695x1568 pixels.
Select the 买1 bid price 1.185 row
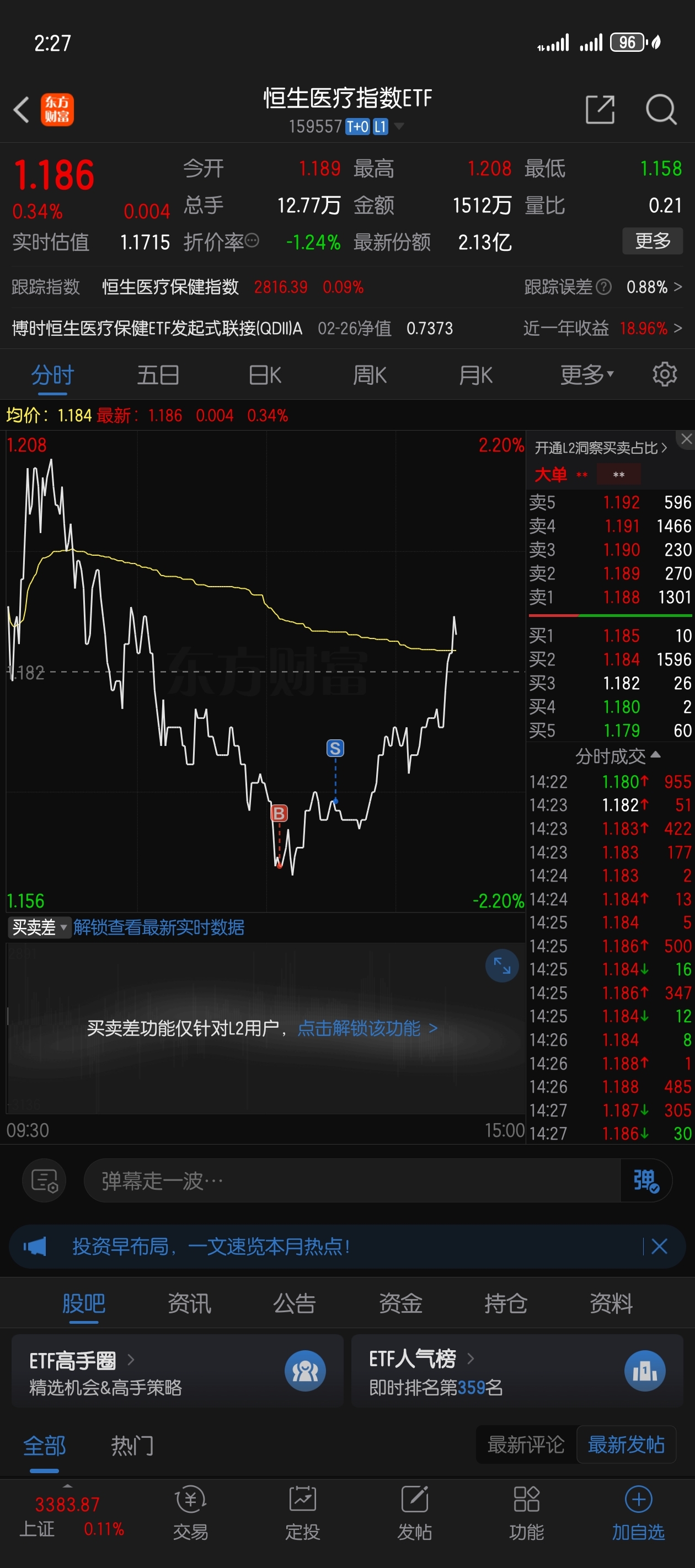point(610,636)
